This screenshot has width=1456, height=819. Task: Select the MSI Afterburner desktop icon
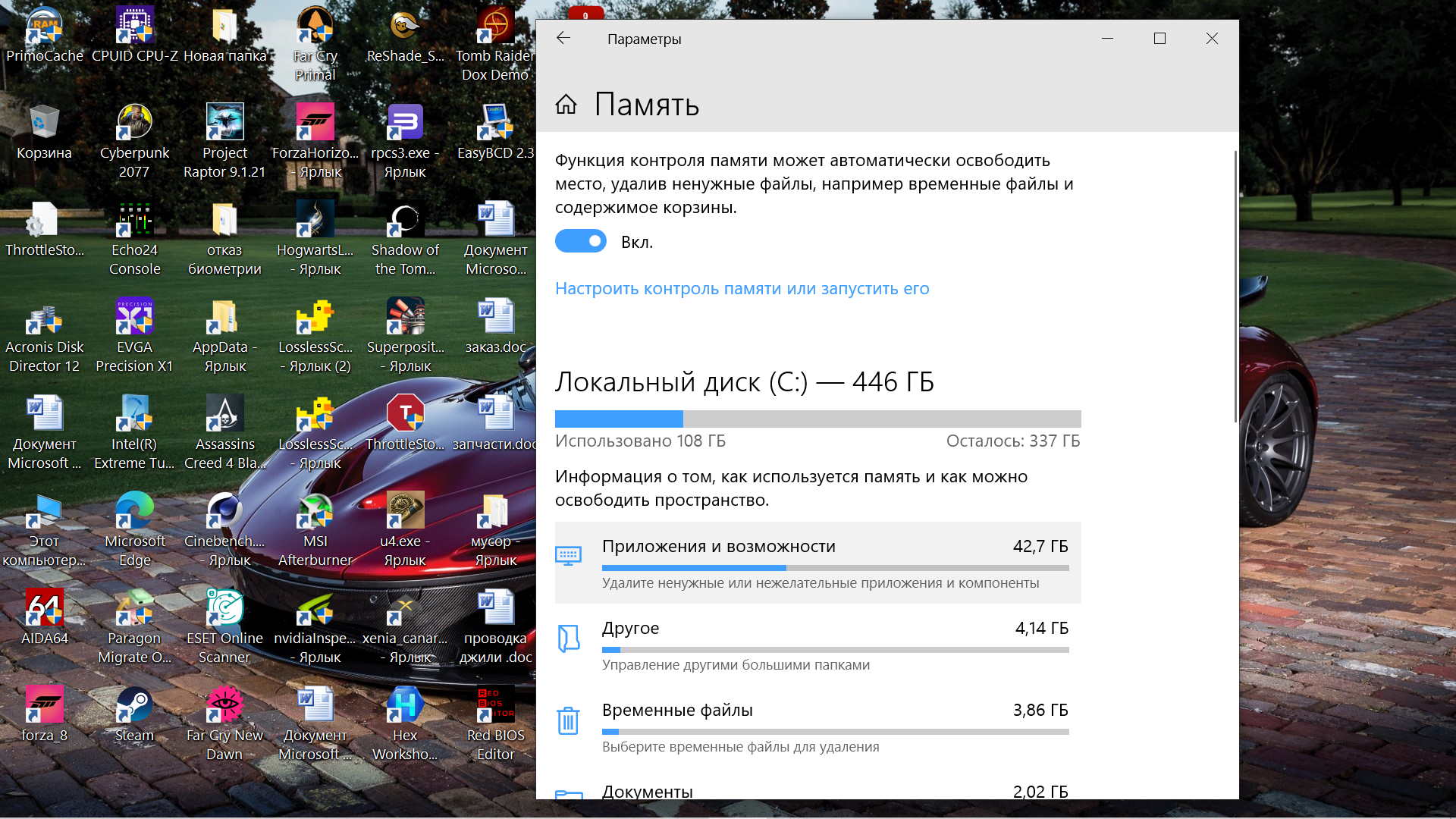(x=315, y=512)
